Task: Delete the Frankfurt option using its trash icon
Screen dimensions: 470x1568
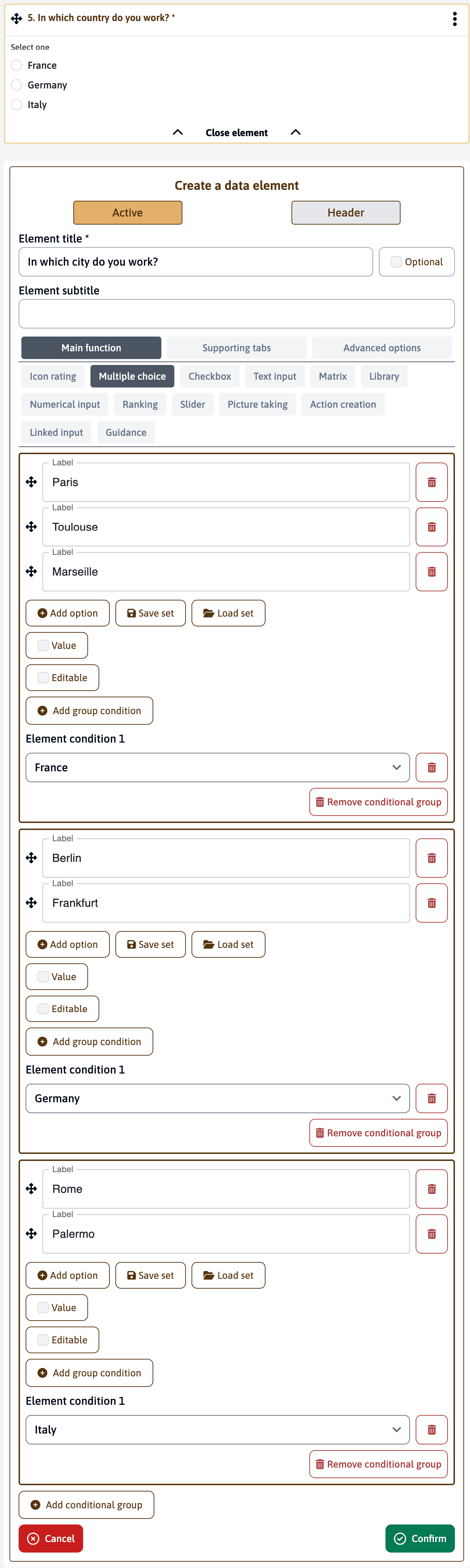Action: point(432,903)
